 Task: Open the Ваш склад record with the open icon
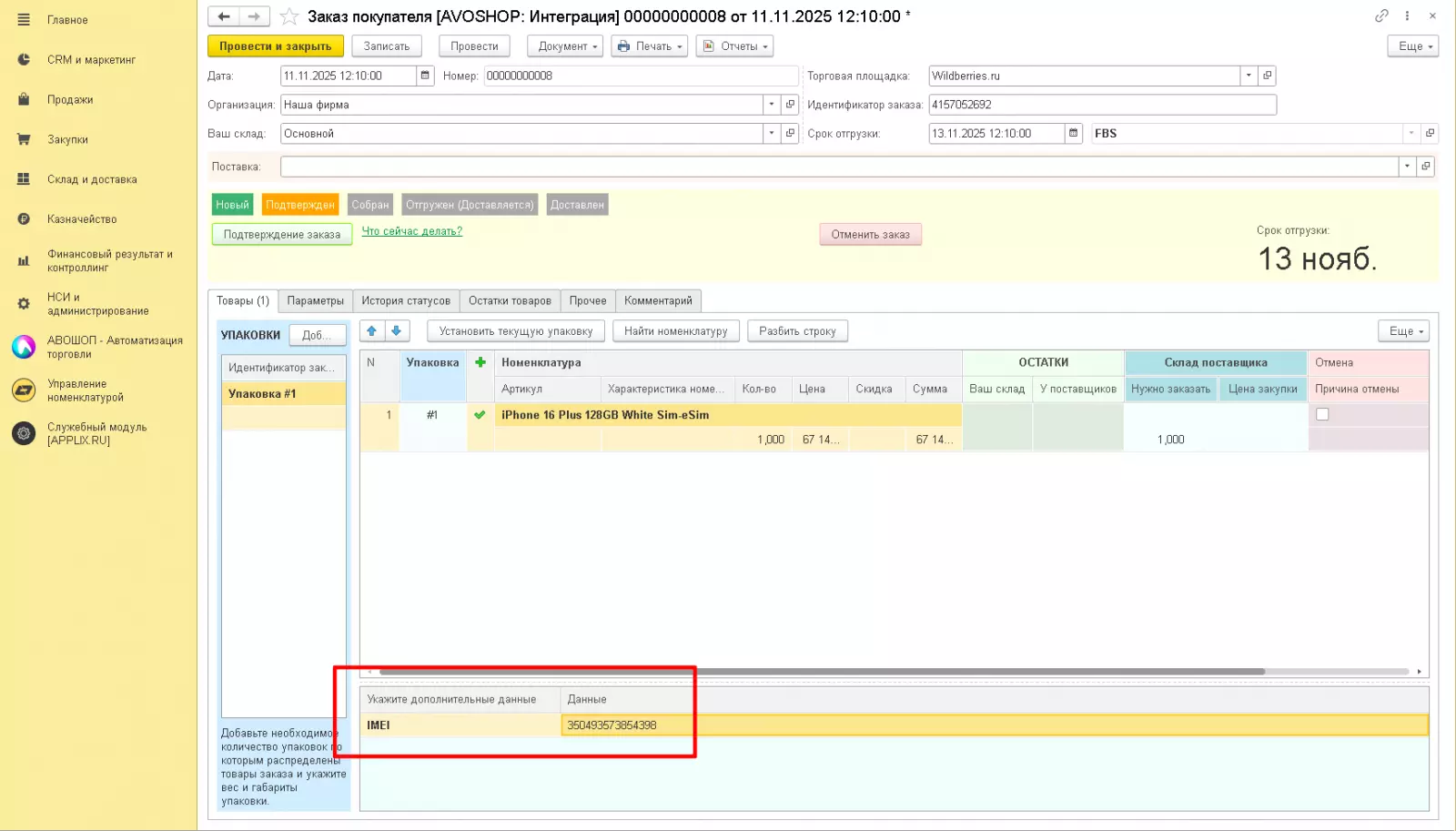tap(790, 133)
